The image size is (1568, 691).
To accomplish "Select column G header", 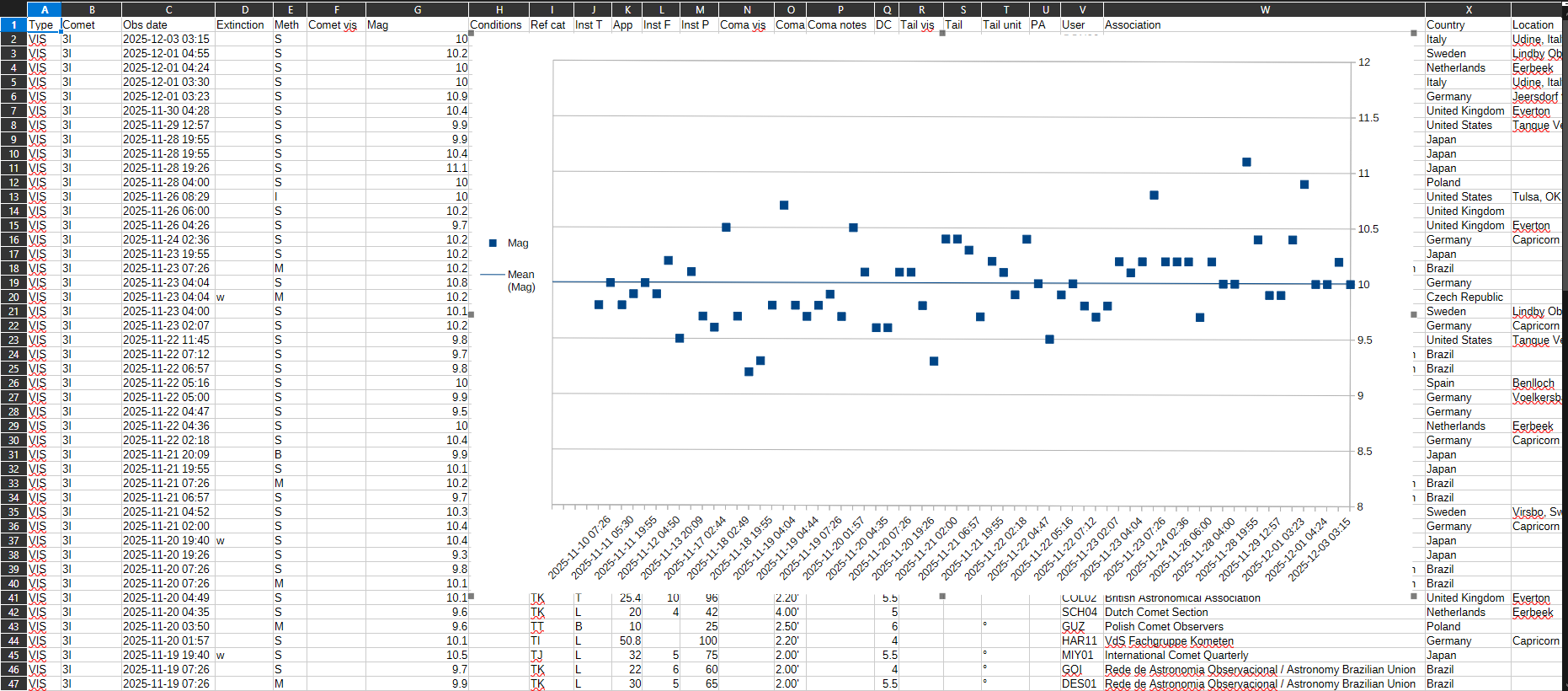I will (x=417, y=9).
